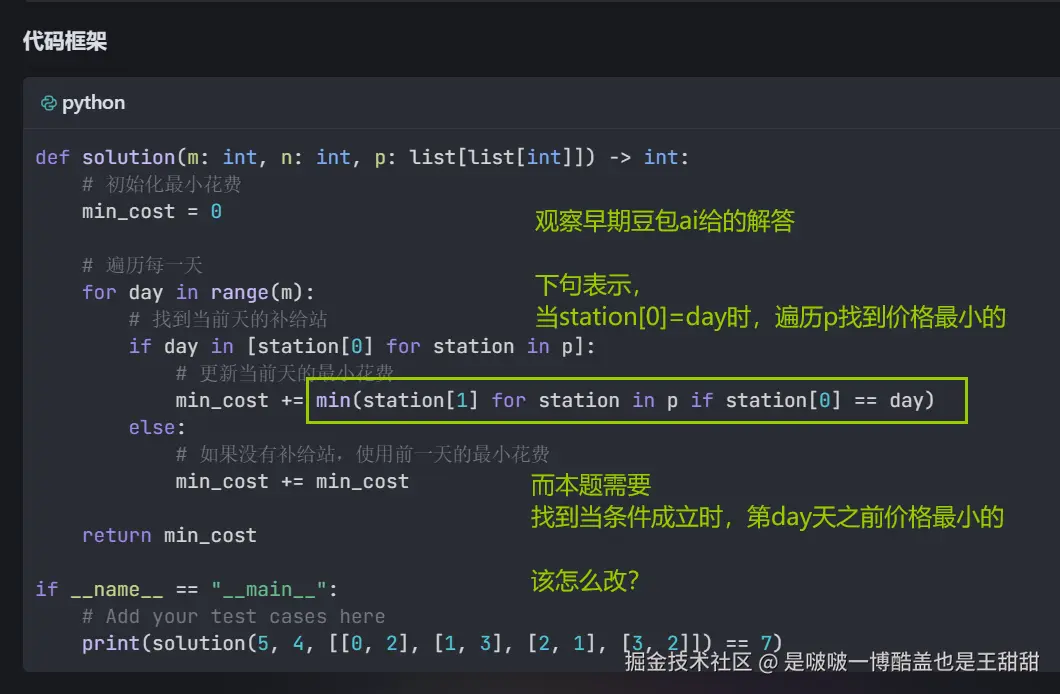This screenshot has width=1060, height=694.
Task: Click the else: keyword line
Action: click(157, 428)
